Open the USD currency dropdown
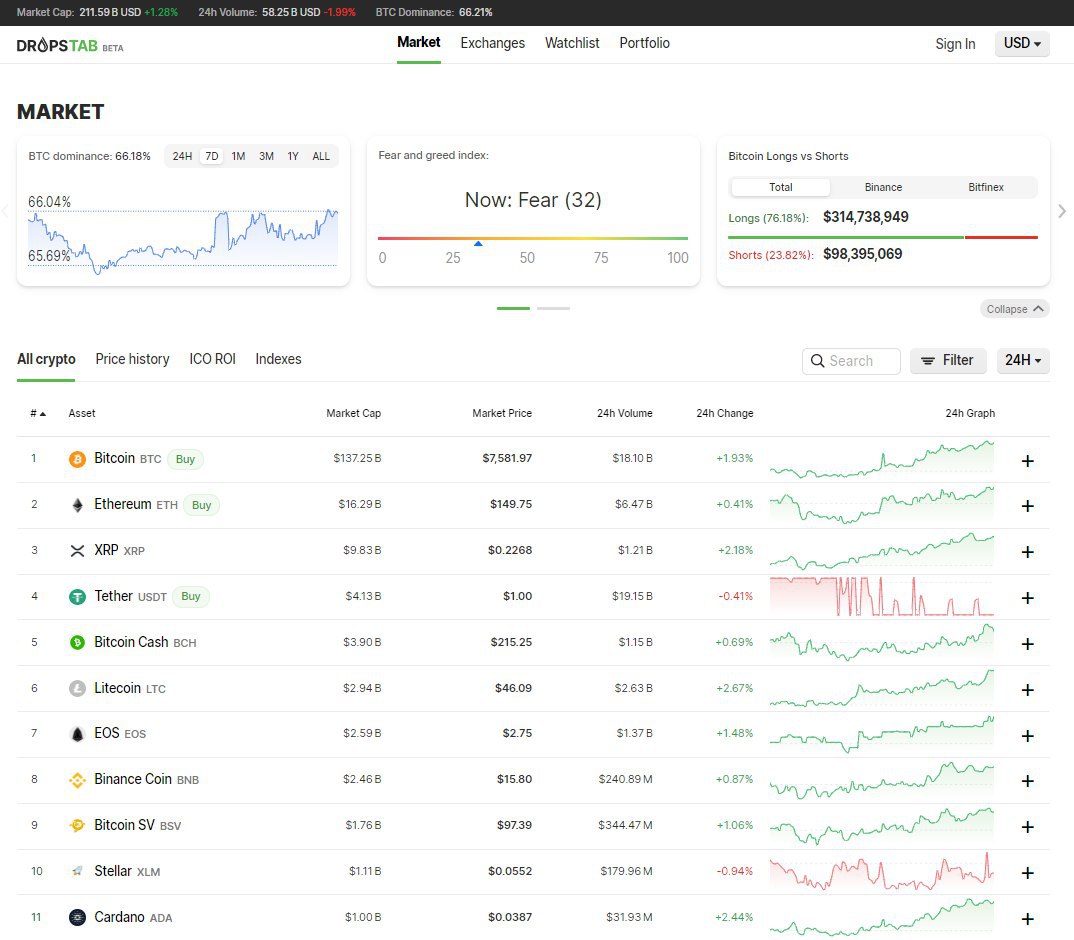 tap(1022, 43)
